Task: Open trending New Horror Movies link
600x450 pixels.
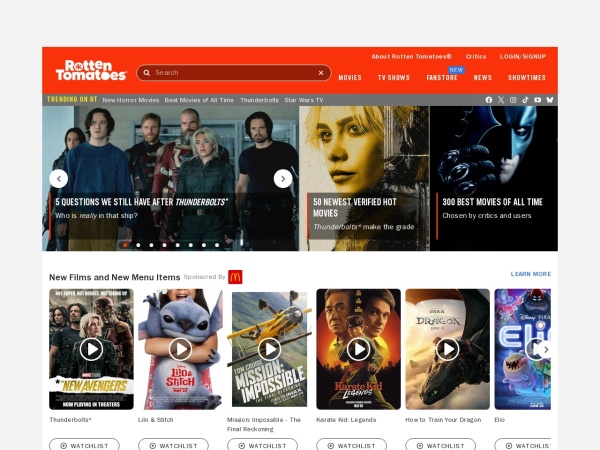Action: pos(130,100)
